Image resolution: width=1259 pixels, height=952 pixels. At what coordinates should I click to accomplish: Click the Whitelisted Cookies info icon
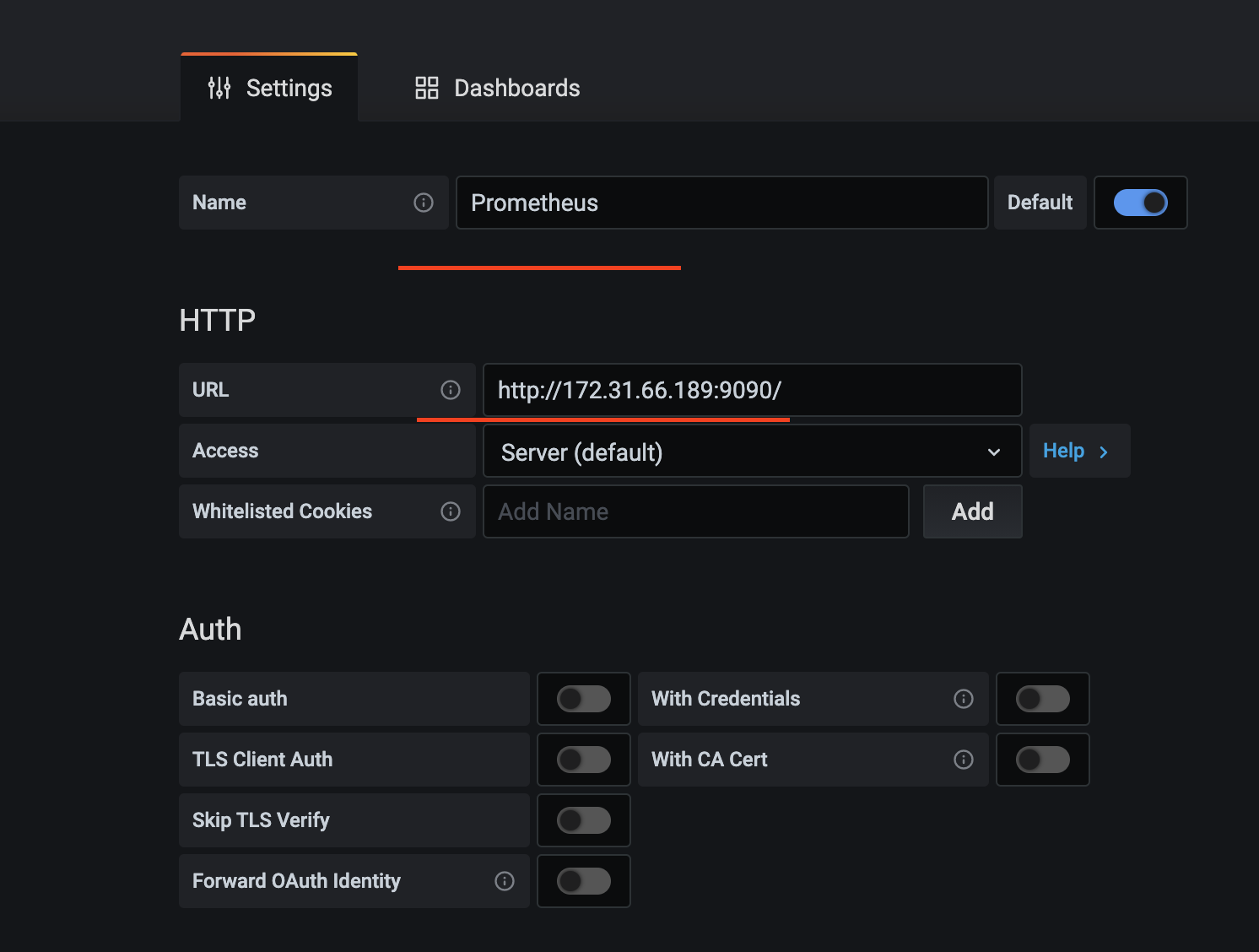point(451,511)
